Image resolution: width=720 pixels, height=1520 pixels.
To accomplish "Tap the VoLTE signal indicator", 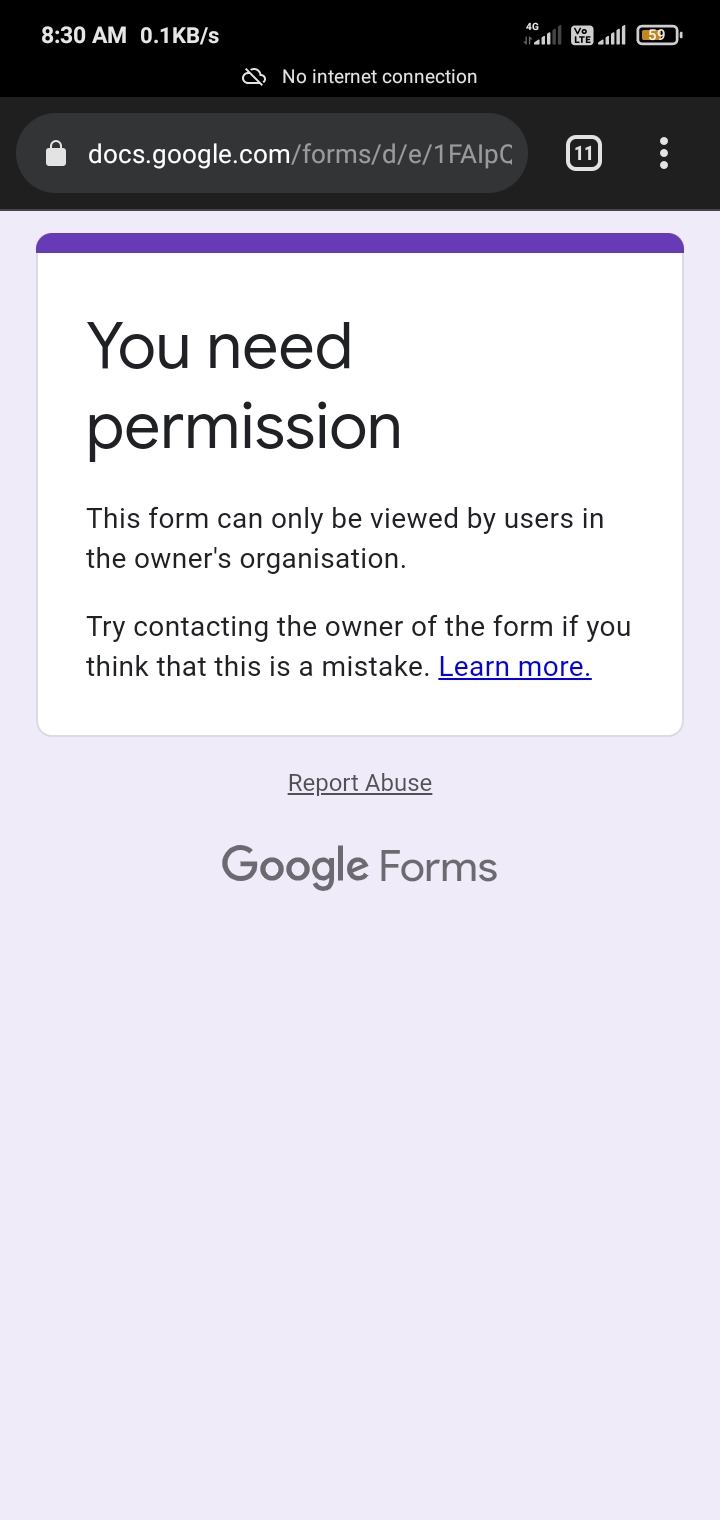I will [x=583, y=34].
